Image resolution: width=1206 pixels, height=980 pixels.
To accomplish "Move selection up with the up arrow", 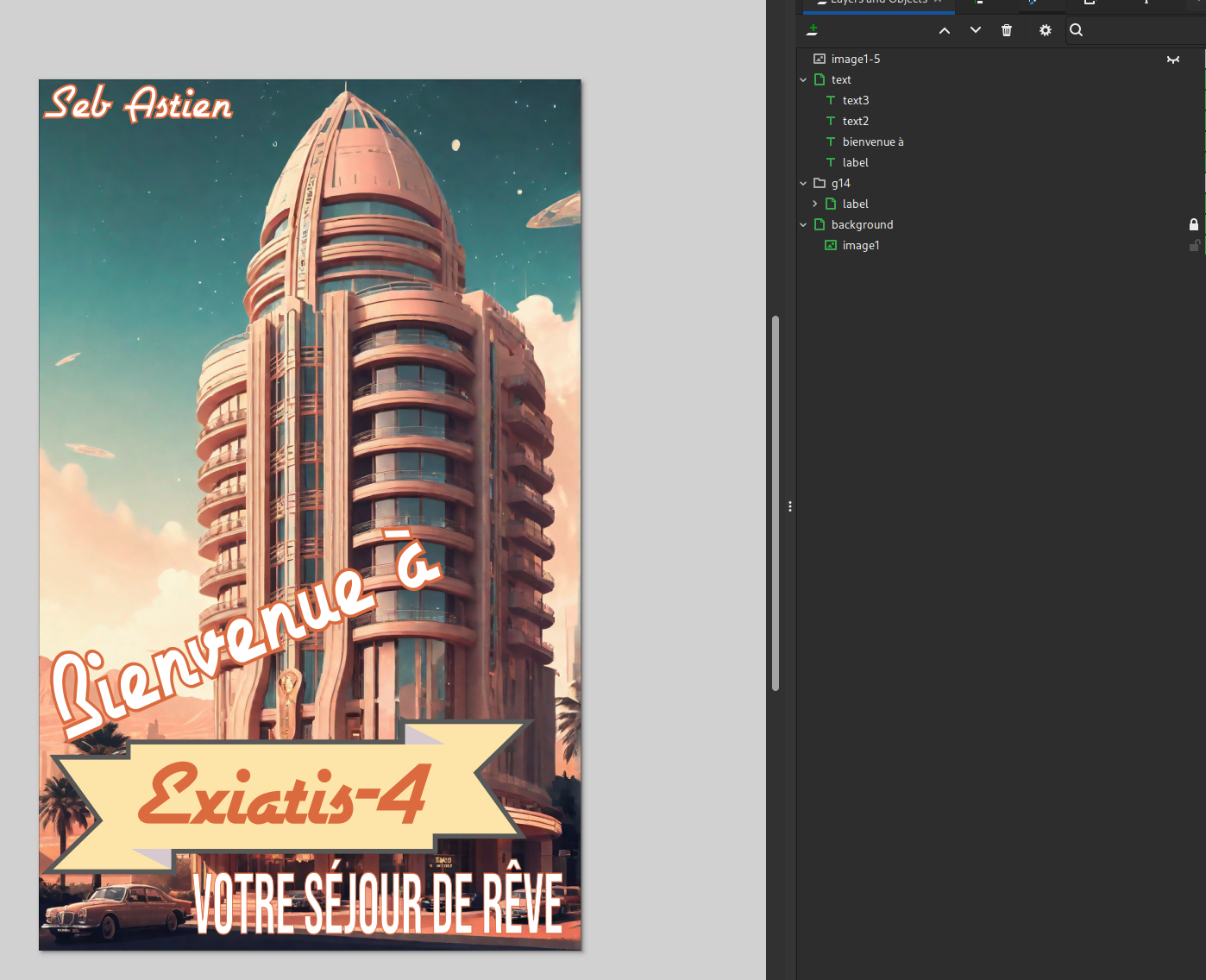I will pos(945,30).
